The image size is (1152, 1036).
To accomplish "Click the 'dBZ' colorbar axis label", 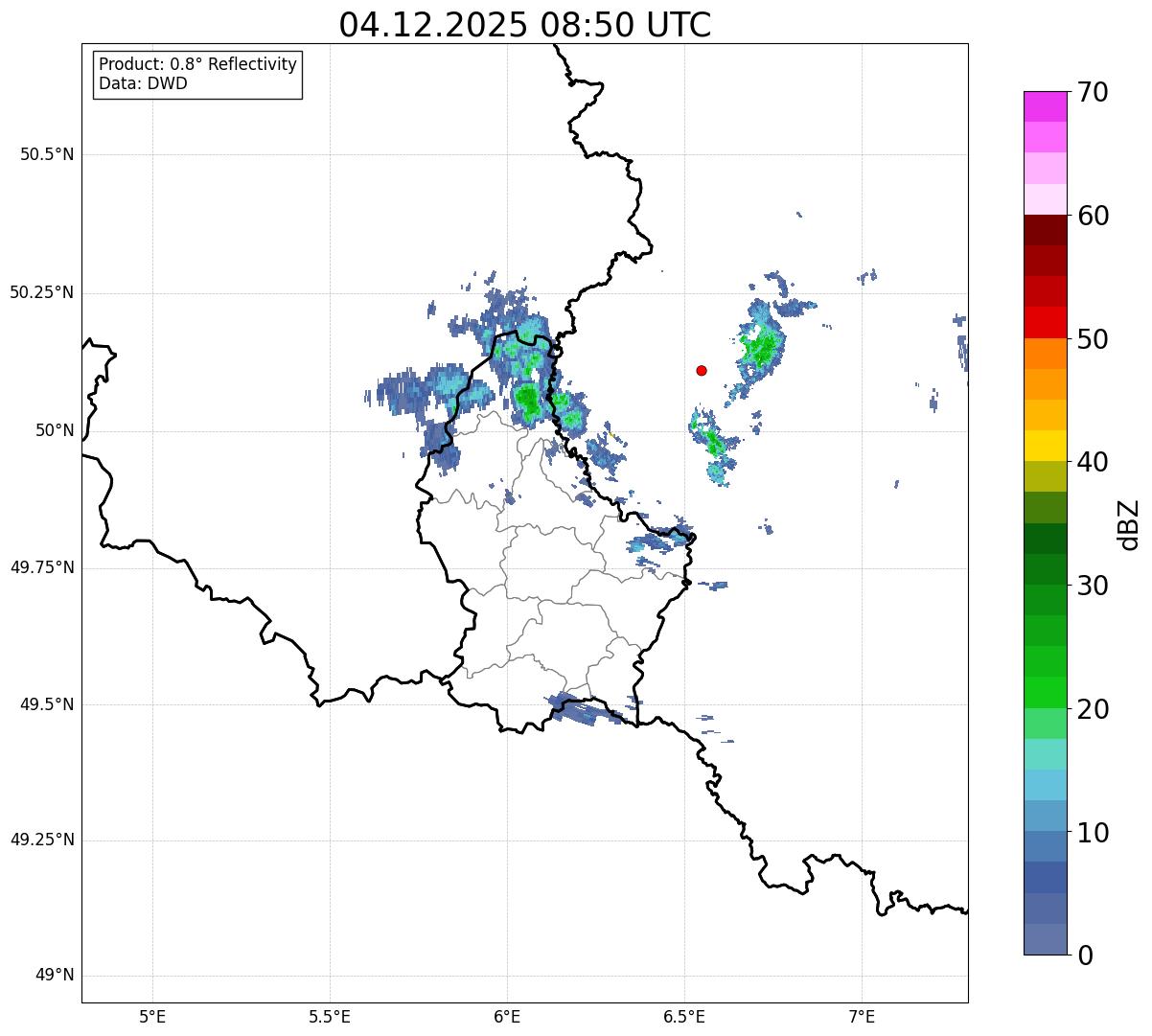I will tap(1128, 523).
